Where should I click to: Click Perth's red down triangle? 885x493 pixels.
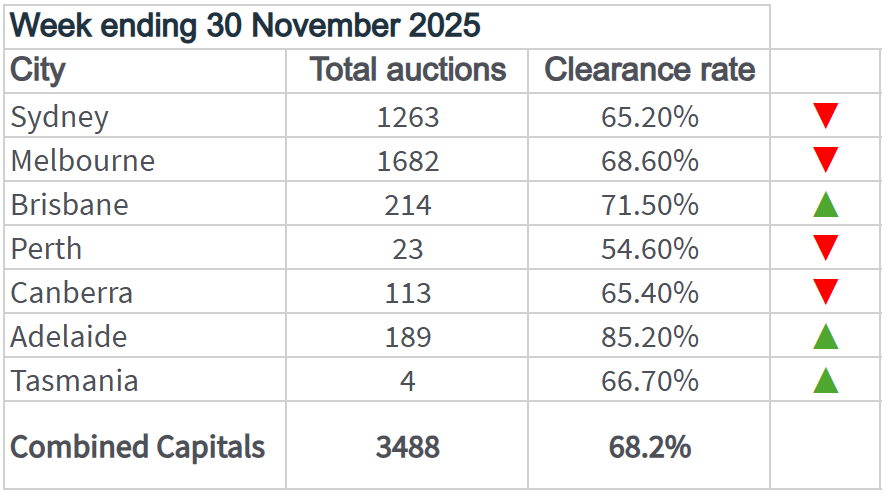click(825, 248)
